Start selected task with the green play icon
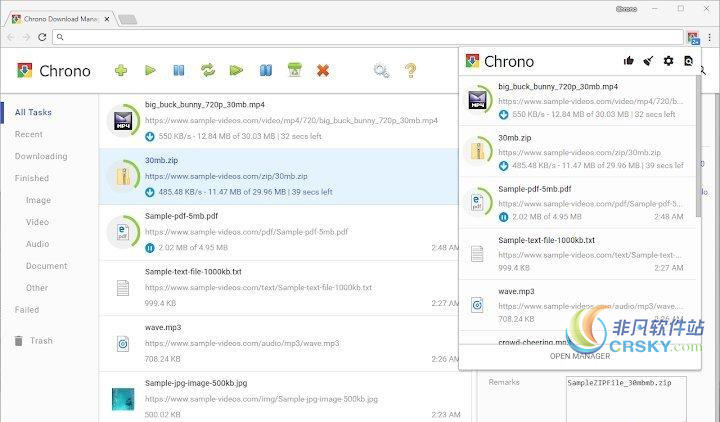Screen dimensions: 720x422 (x=150, y=70)
